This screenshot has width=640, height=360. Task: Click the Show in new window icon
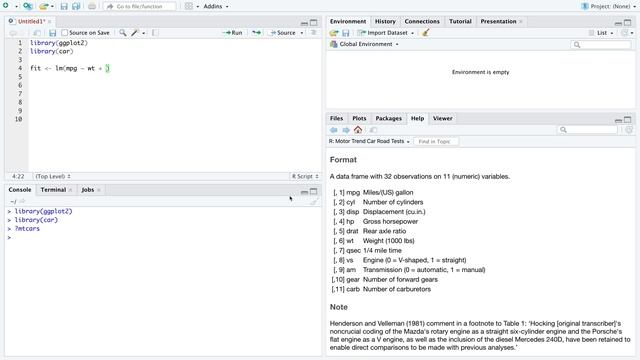click(36, 33)
